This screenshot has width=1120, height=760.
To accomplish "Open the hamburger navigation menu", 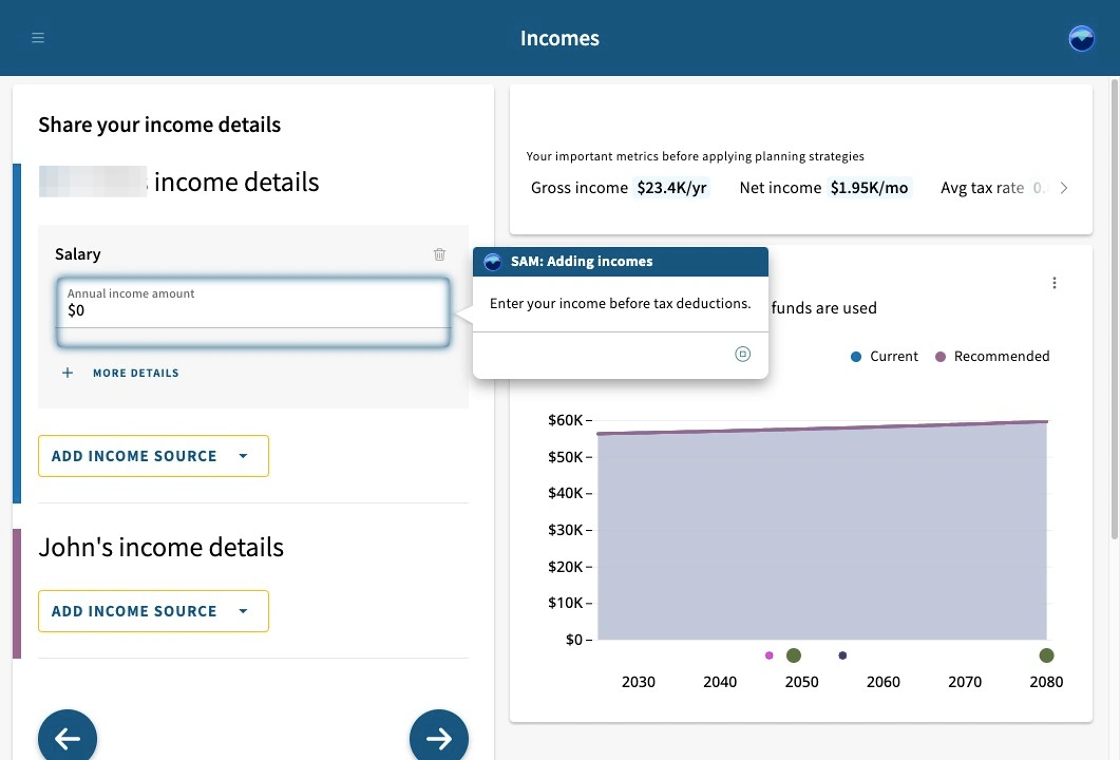I will point(38,37).
